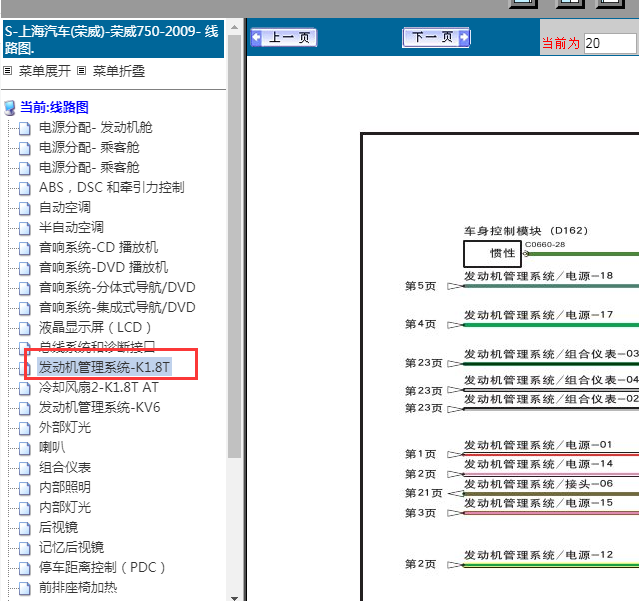Click the page icon next to 组合仪表
The height and width of the screenshot is (601, 639).
click(x=25, y=468)
